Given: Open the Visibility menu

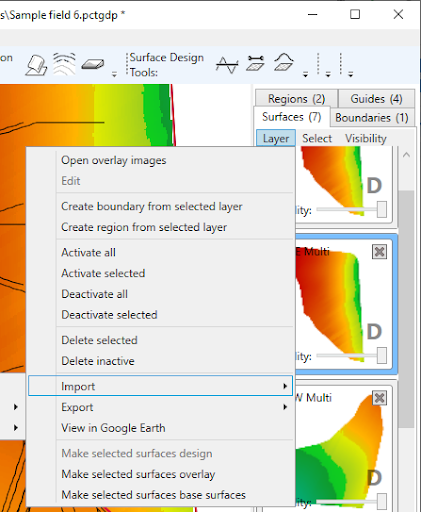Looking at the screenshot, I should (366, 138).
